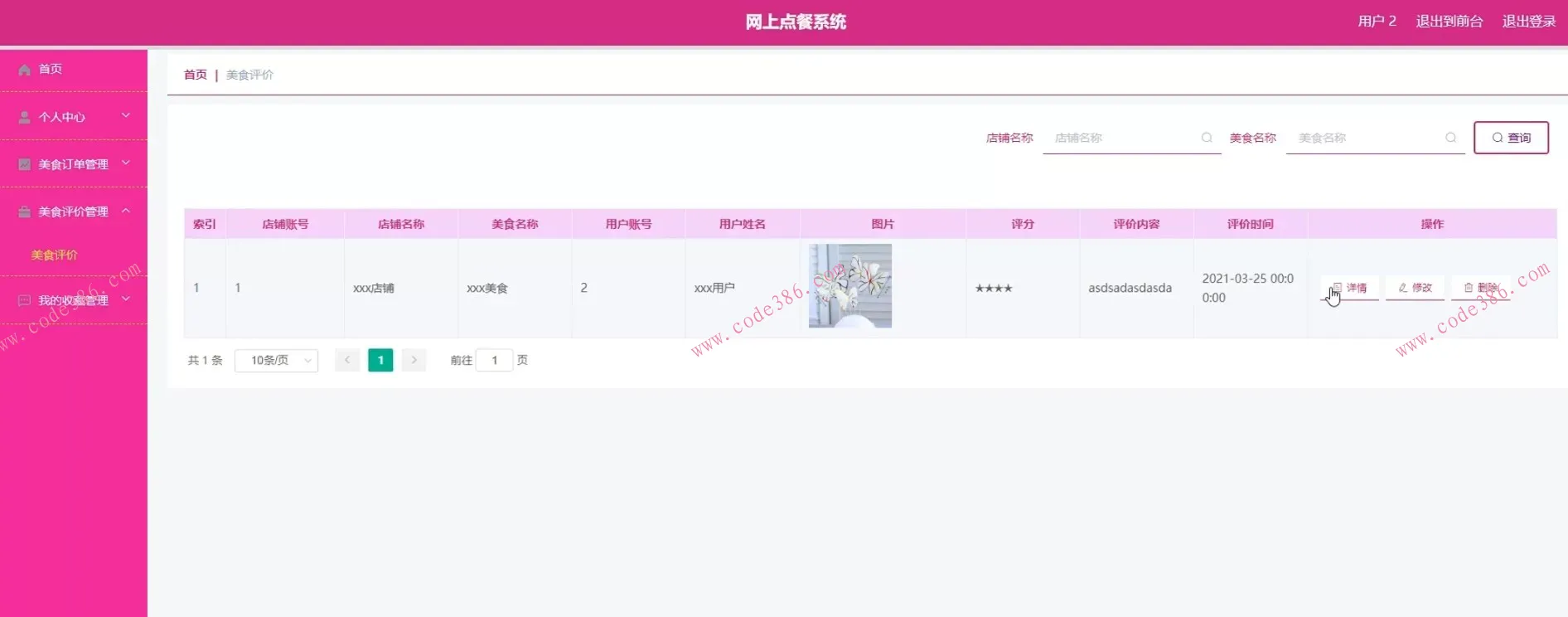Click the 个人中心 user icon
This screenshot has width=1568, height=617.
(x=25, y=117)
